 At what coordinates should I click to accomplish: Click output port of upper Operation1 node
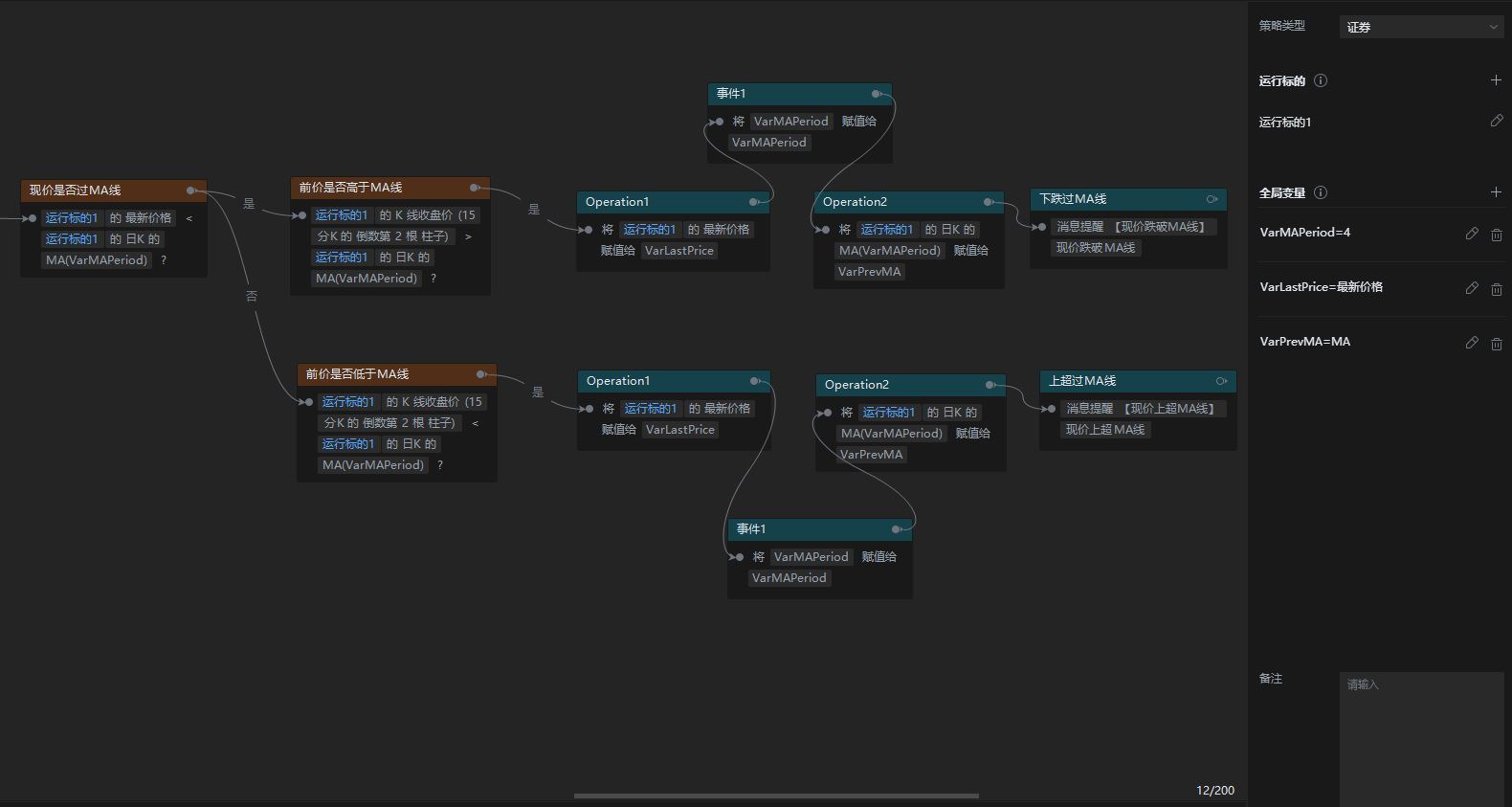point(754,202)
